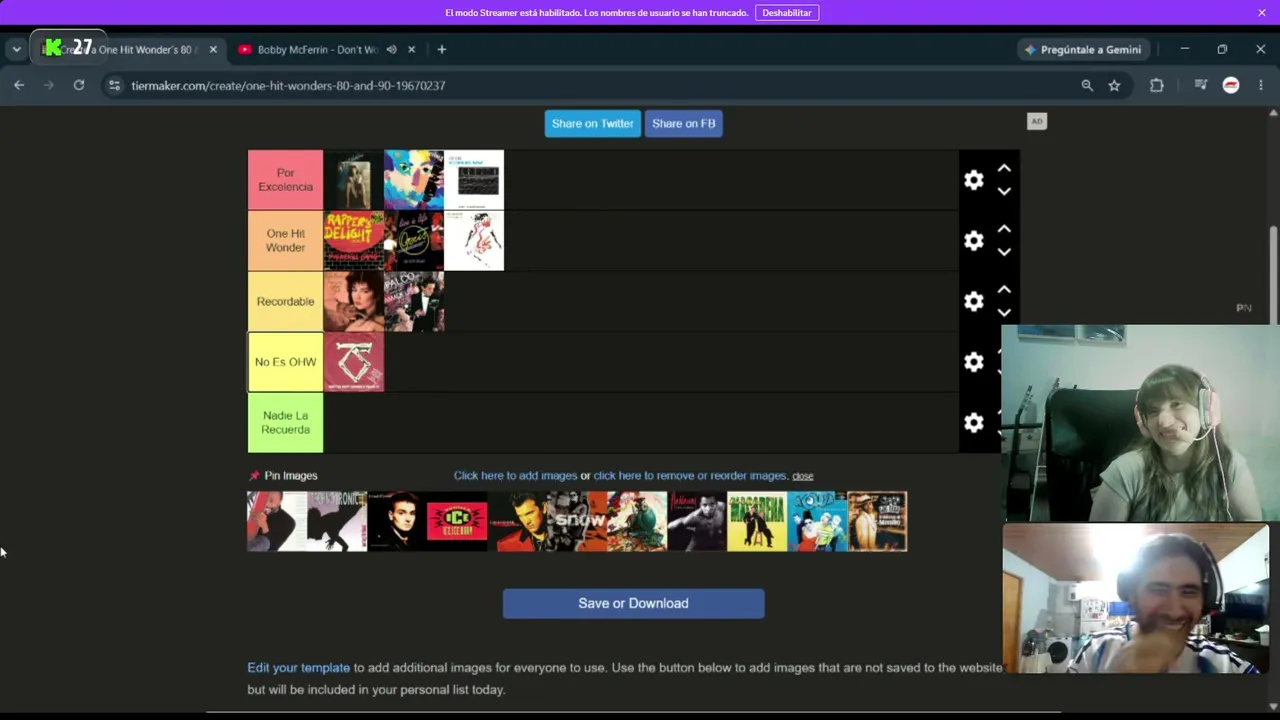Select the Recordable tier label

coord(286,301)
